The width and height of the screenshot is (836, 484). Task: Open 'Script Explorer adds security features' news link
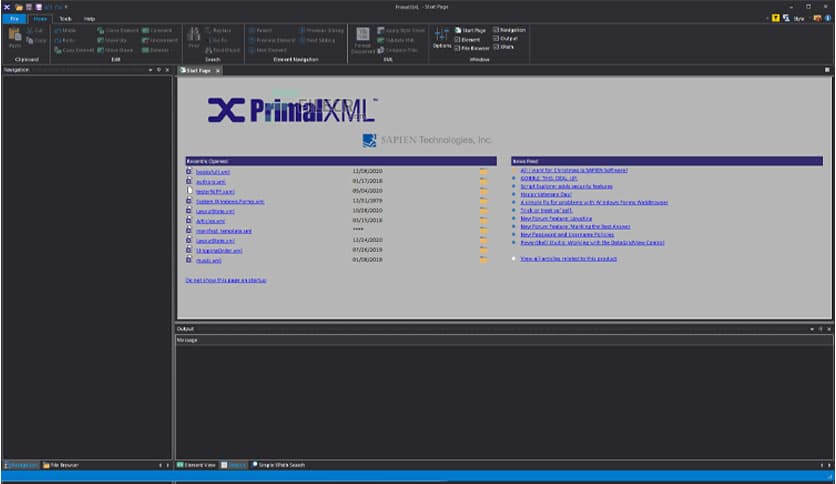coord(566,187)
